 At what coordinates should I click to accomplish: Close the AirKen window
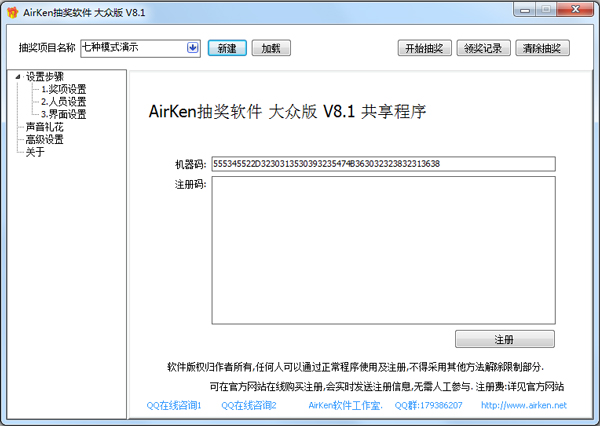point(575,10)
